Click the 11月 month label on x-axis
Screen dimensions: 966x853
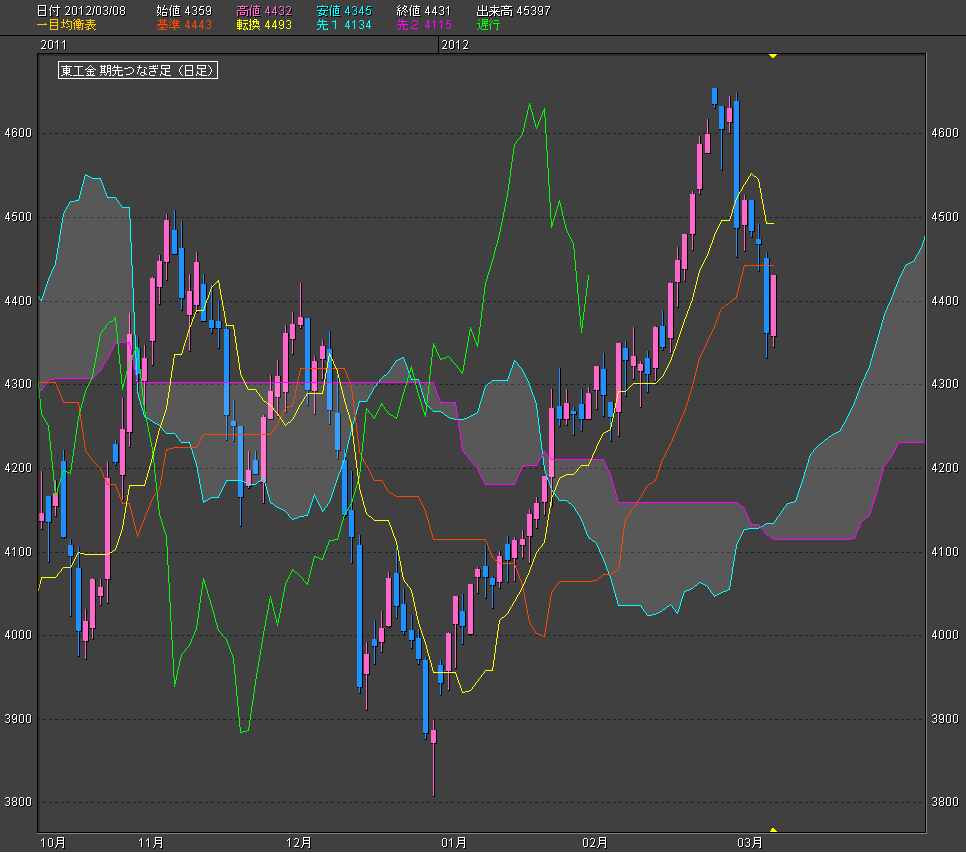click(x=151, y=842)
